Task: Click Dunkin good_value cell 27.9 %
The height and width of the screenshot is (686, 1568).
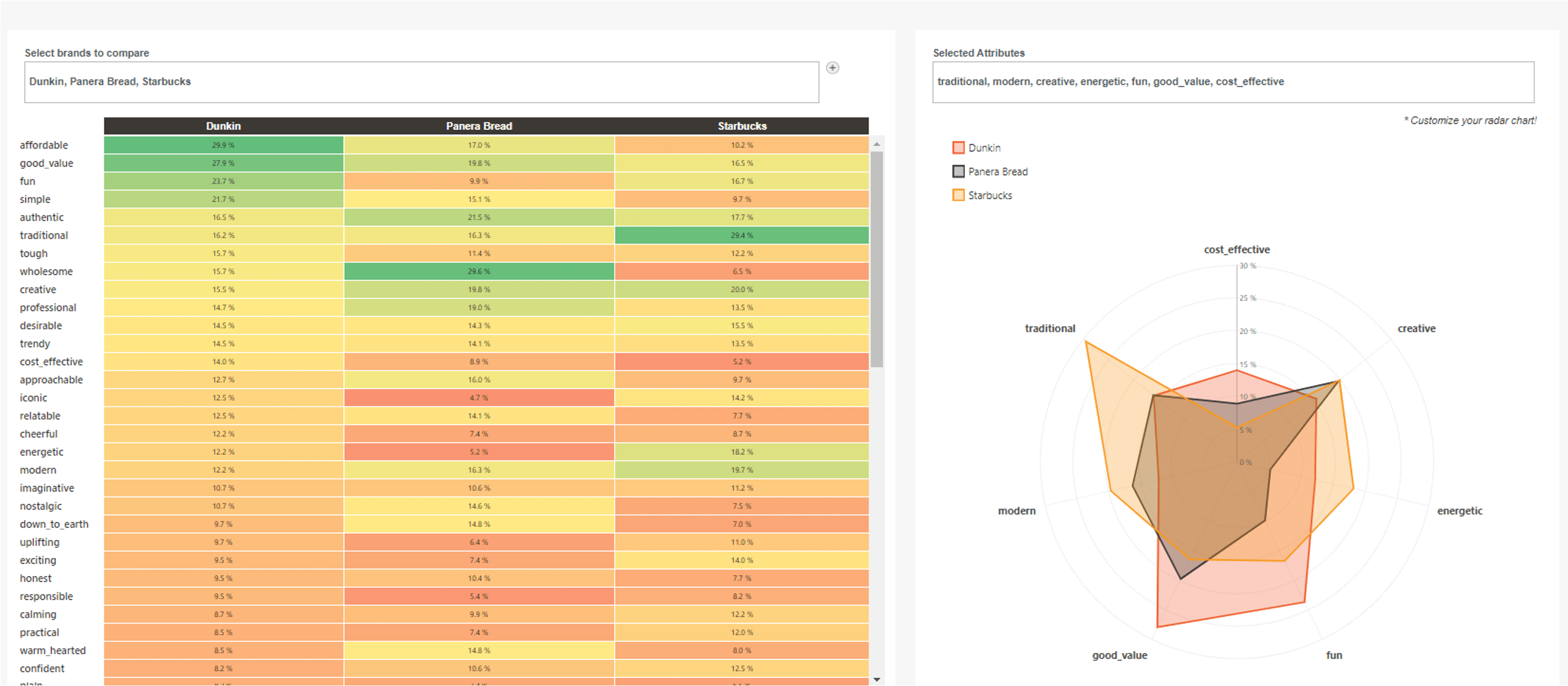Action: tap(223, 163)
